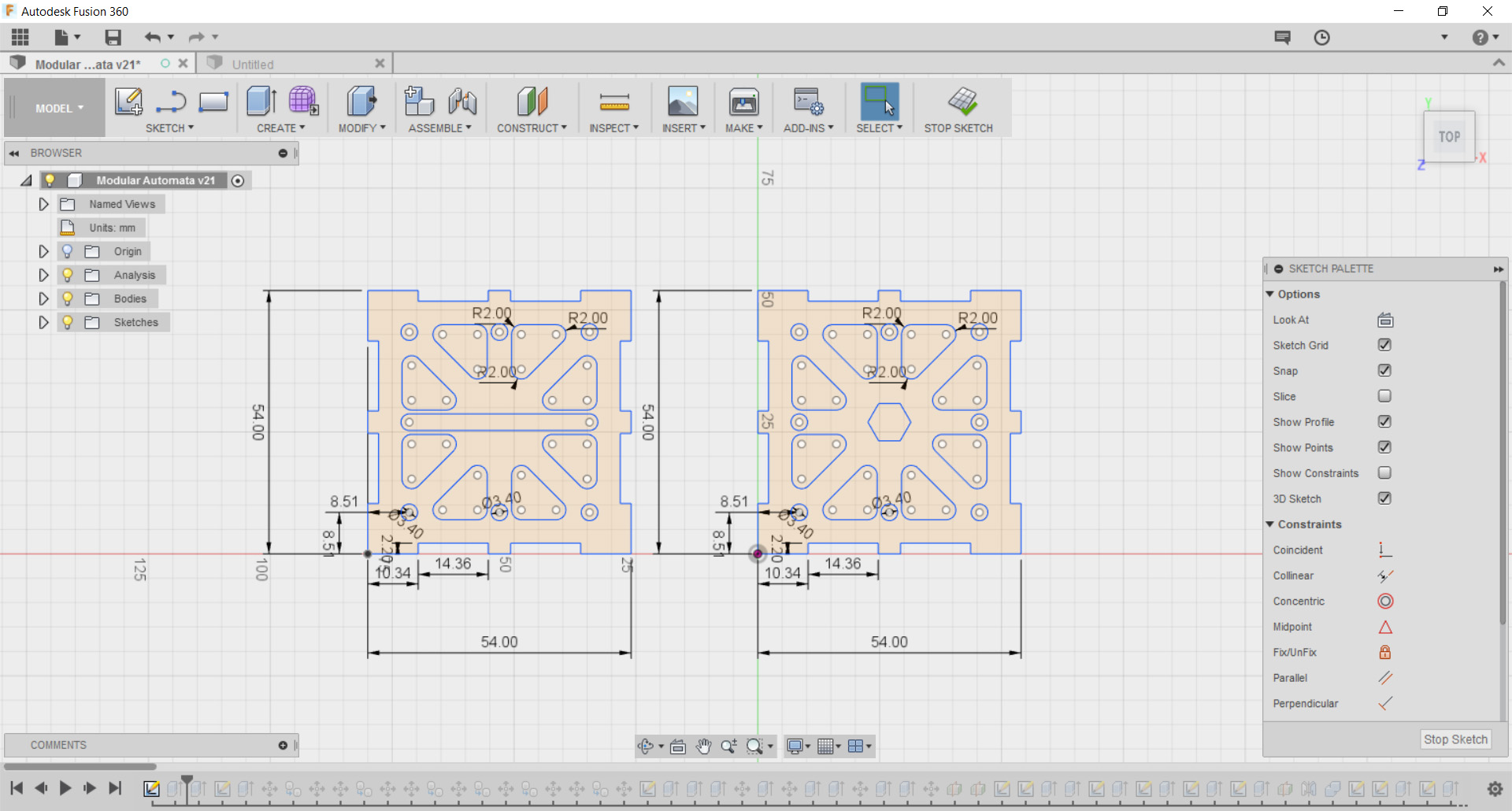Click the Joint tool icon
Viewport: 1512px width, 811px height.
click(462, 102)
